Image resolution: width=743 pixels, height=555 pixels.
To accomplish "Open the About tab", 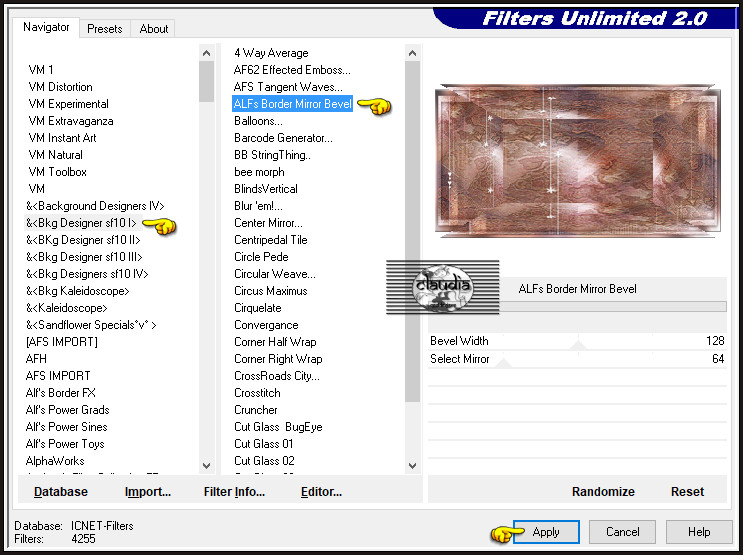I will [154, 29].
